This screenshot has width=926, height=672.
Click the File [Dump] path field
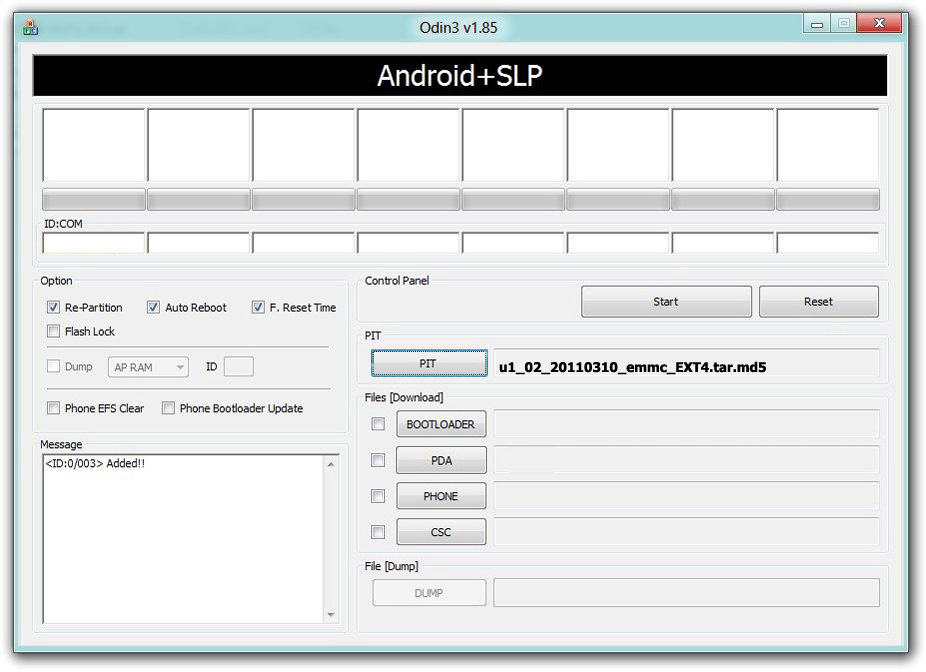click(x=686, y=593)
